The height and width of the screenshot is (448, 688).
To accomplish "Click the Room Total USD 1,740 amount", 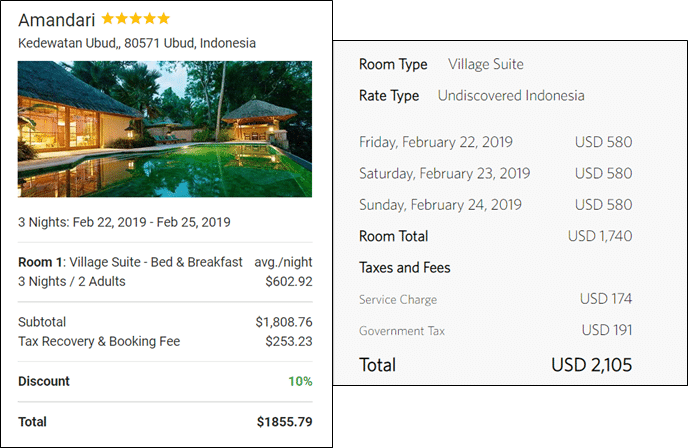I will [x=600, y=237].
